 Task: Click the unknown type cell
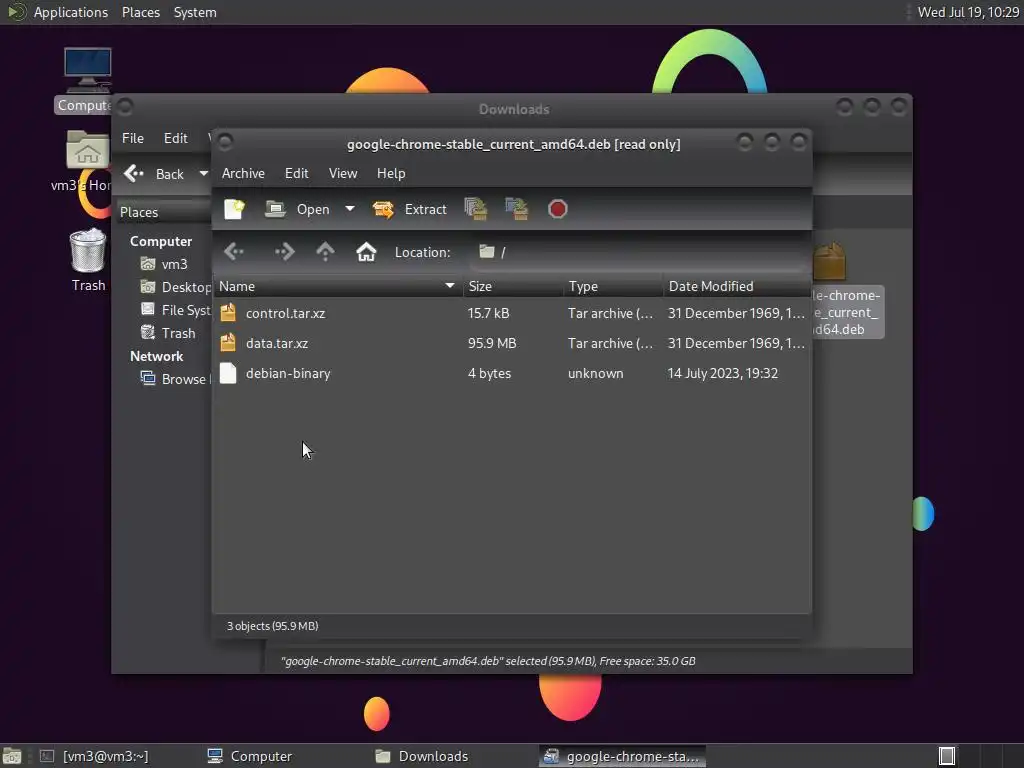[596, 374]
